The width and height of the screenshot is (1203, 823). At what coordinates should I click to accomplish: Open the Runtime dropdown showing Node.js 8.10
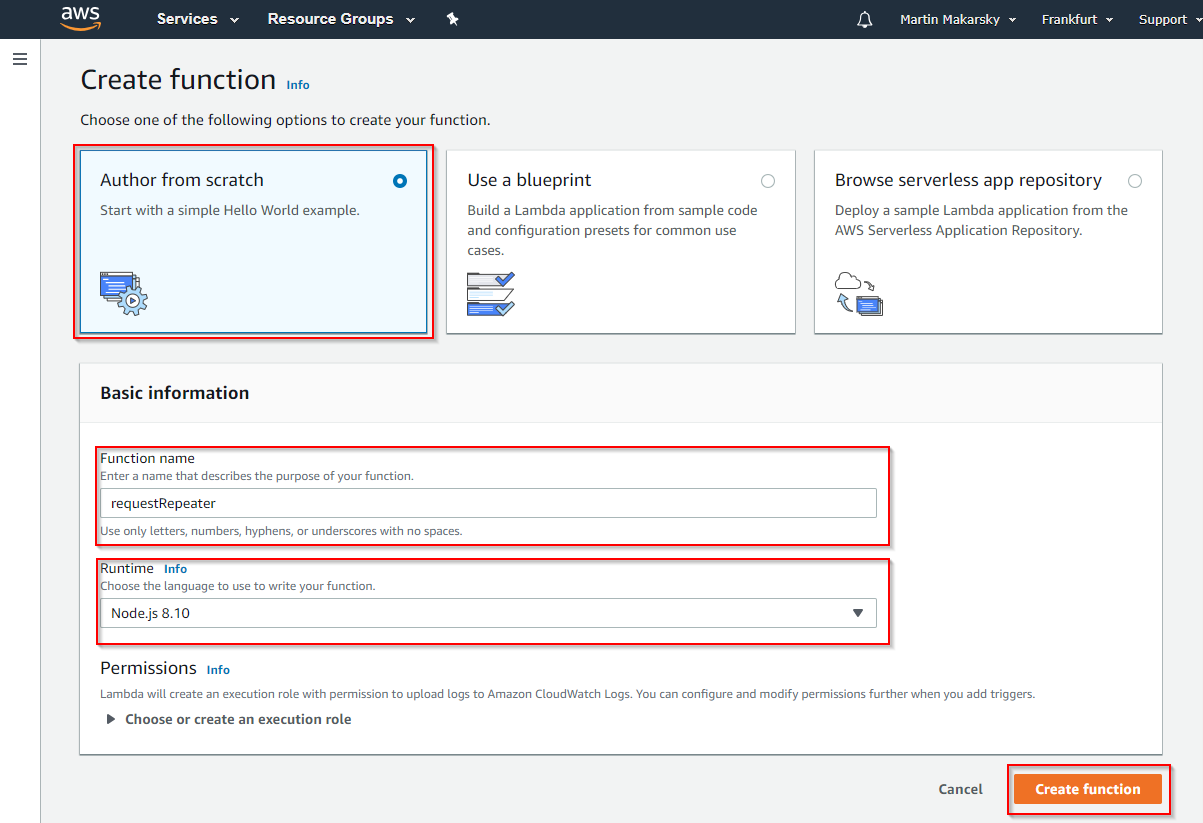(488, 612)
